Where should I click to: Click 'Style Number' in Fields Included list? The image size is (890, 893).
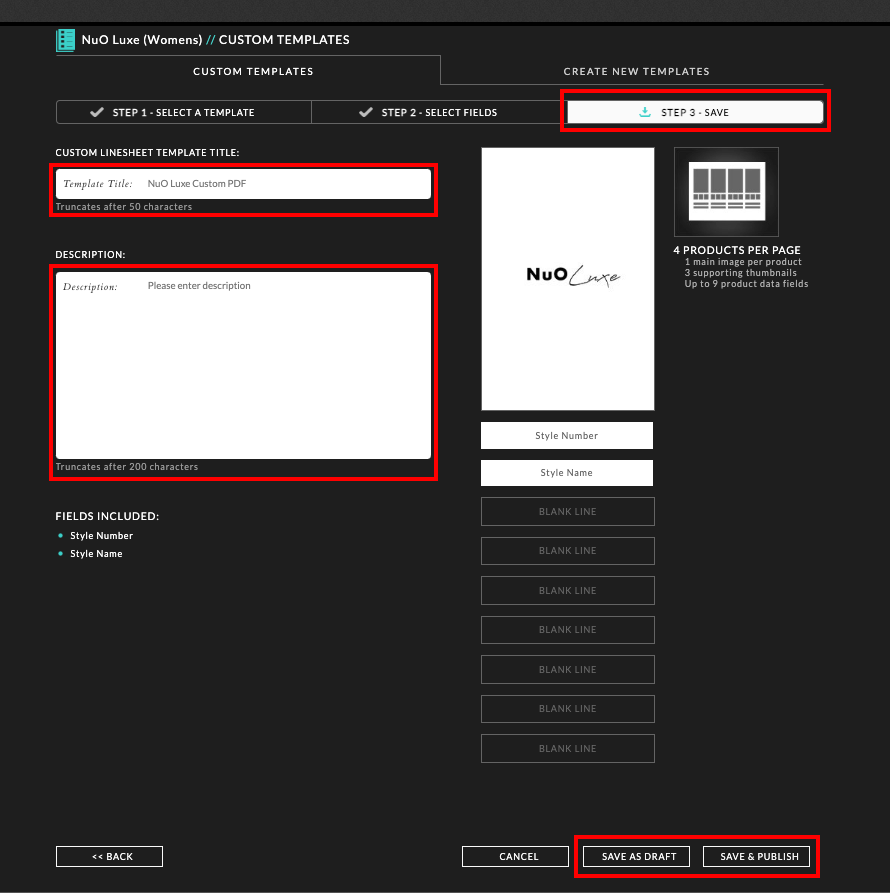point(101,536)
